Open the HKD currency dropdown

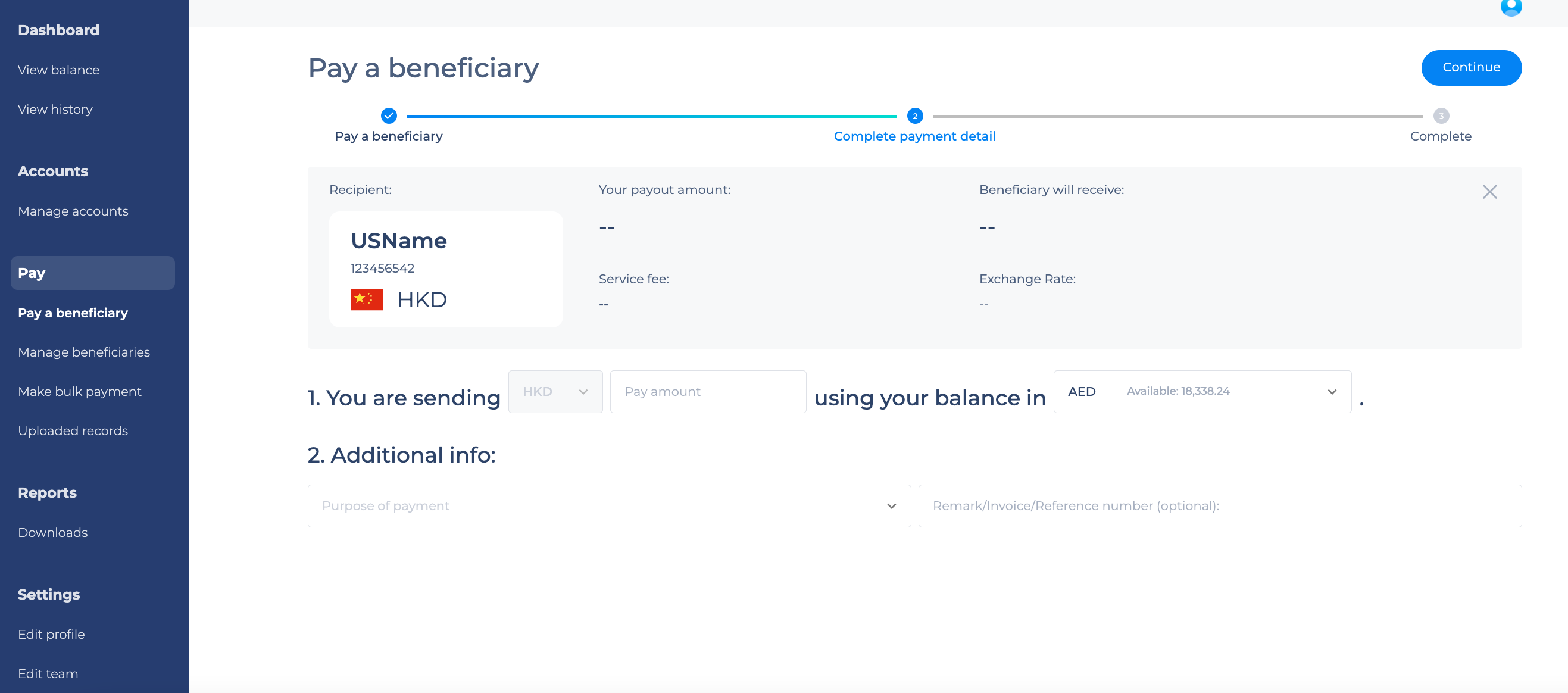[x=555, y=392]
